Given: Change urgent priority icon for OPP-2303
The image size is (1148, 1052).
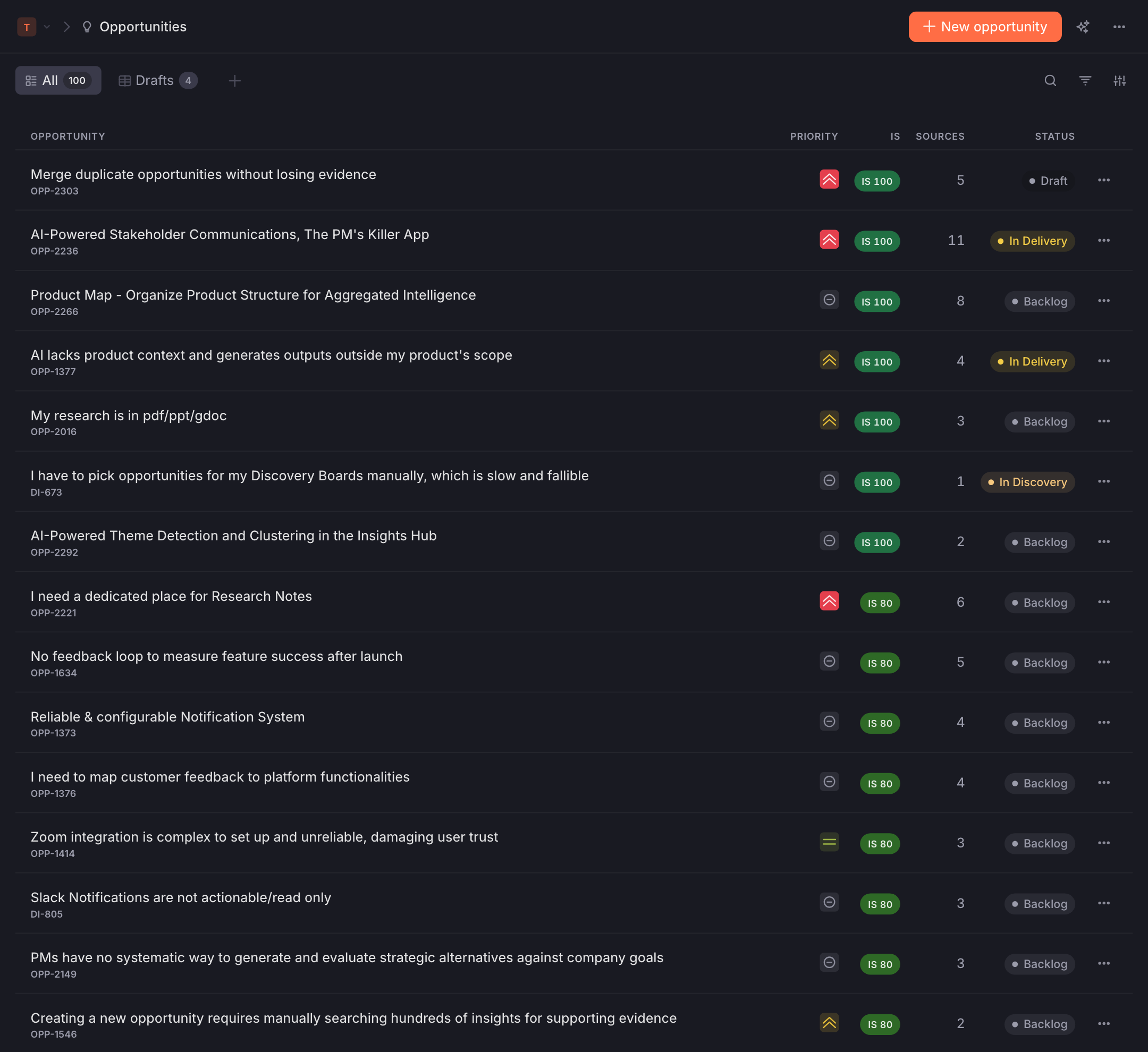Looking at the screenshot, I should pos(829,180).
